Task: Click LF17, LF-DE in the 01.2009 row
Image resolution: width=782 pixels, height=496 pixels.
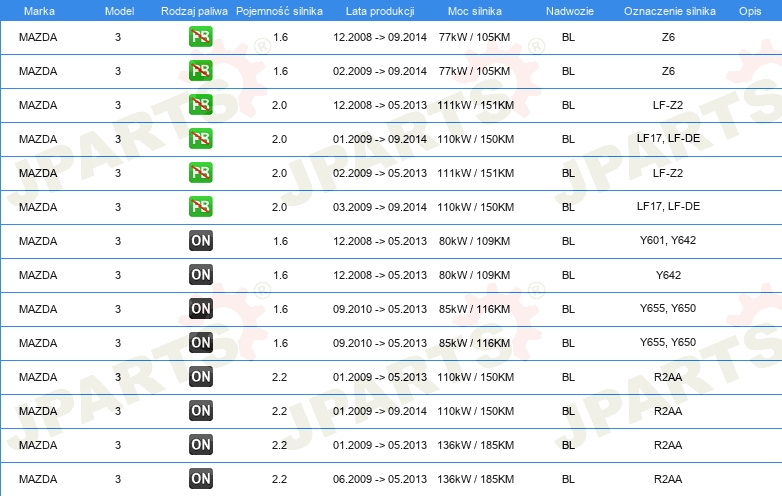Action: [668, 138]
